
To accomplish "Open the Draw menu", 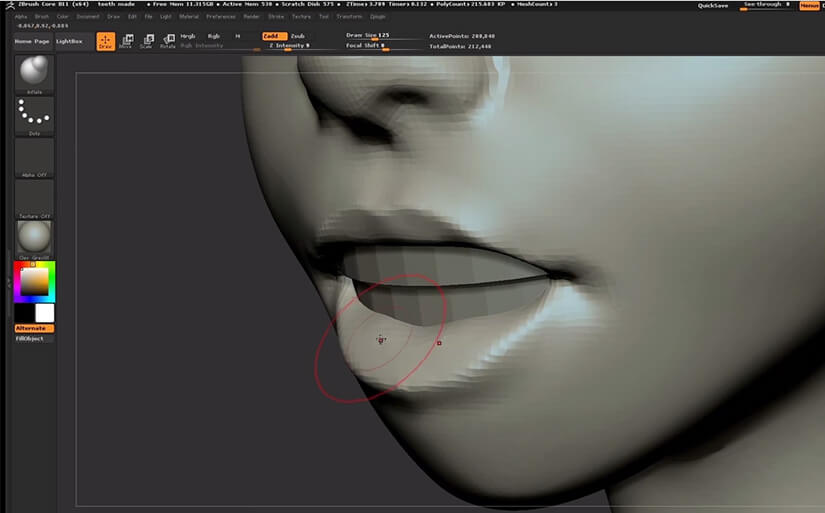I will (x=114, y=17).
